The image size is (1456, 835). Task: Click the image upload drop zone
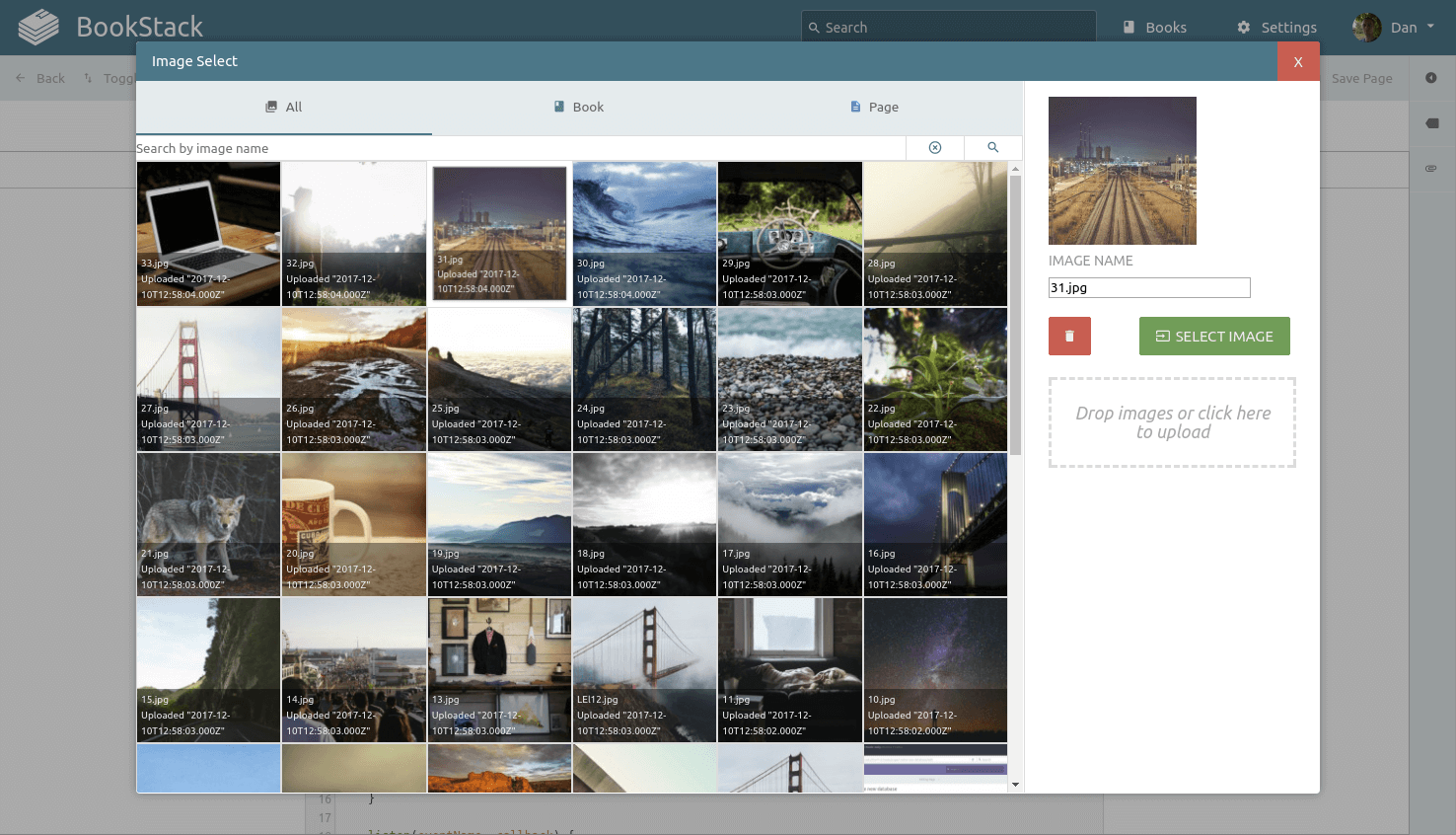[x=1172, y=421]
